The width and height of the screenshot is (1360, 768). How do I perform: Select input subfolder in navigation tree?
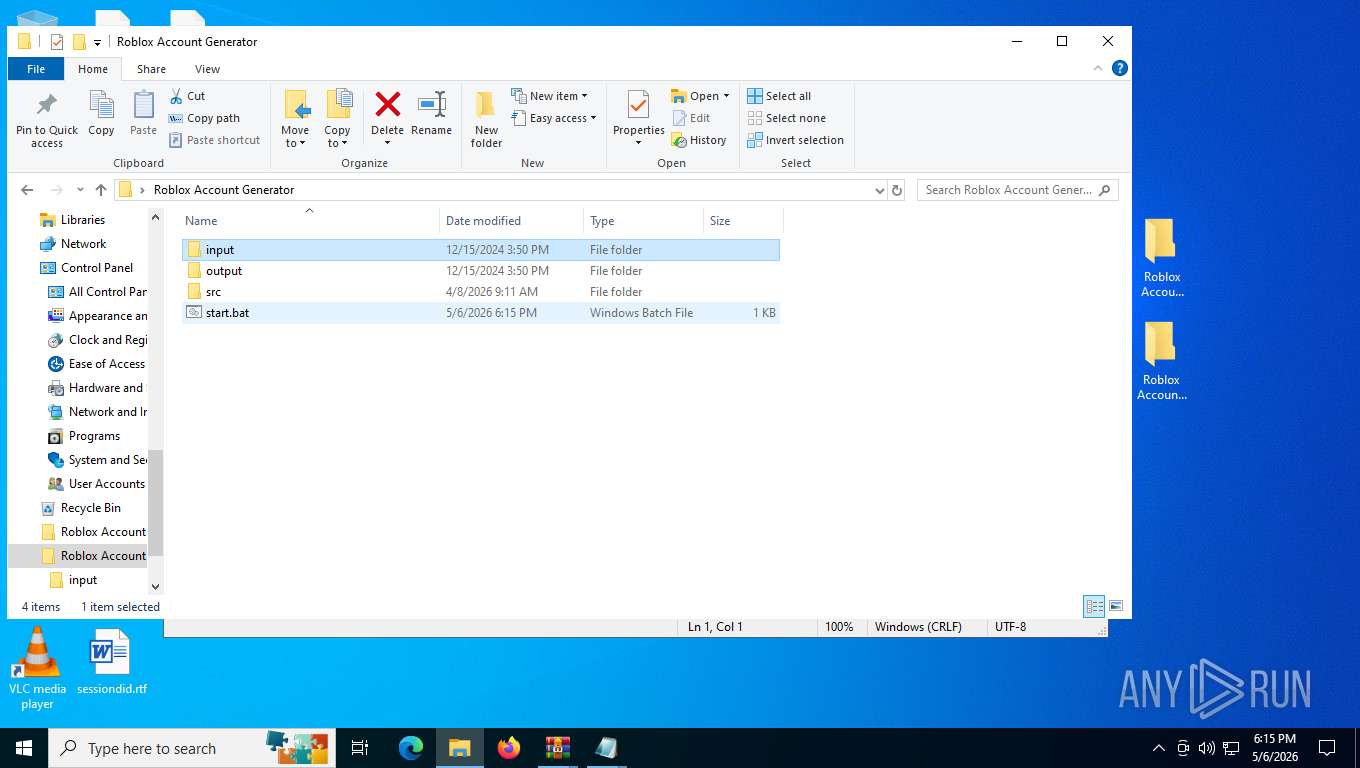click(x=83, y=580)
